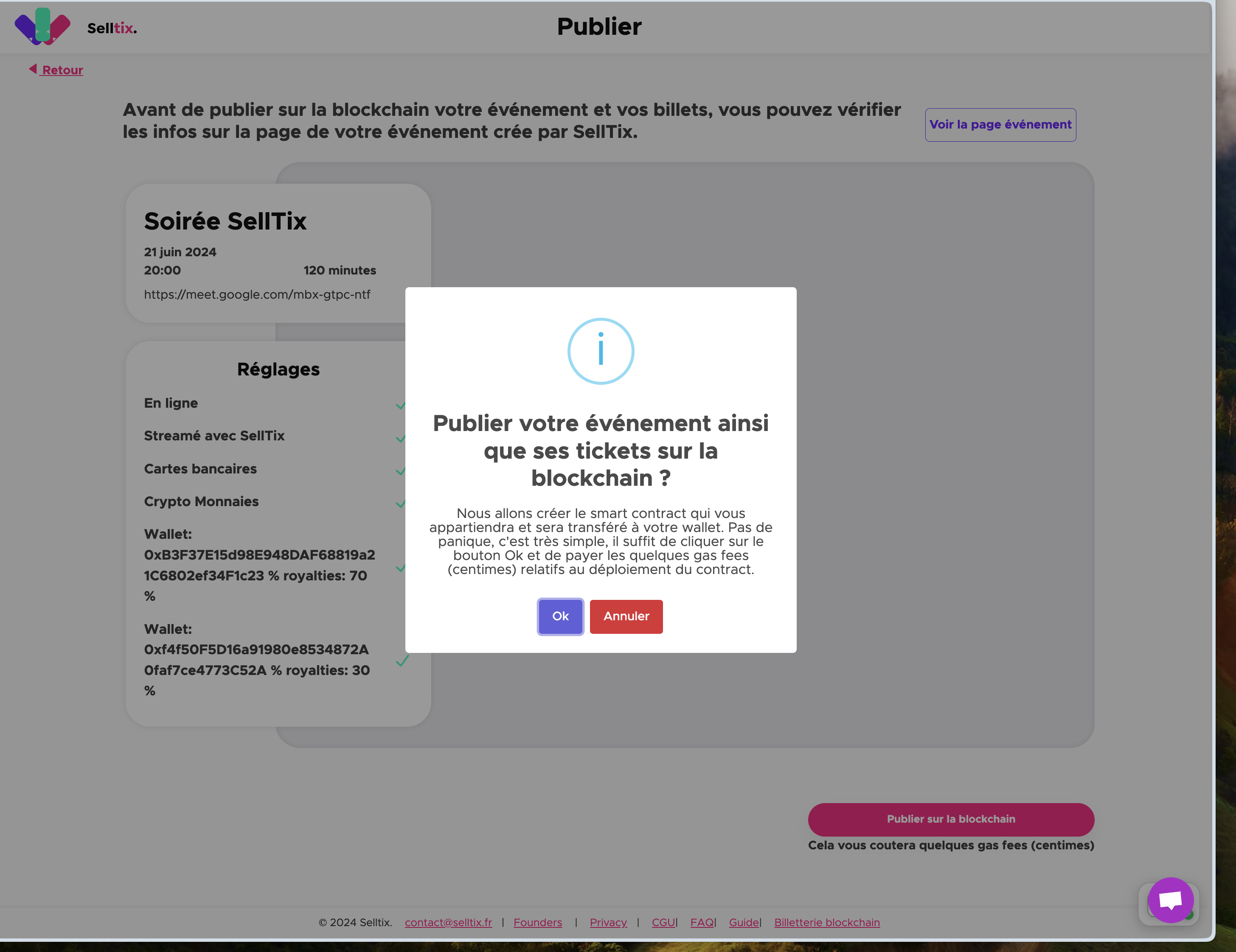Click the 70% royalties wallet checkmark

[400, 568]
